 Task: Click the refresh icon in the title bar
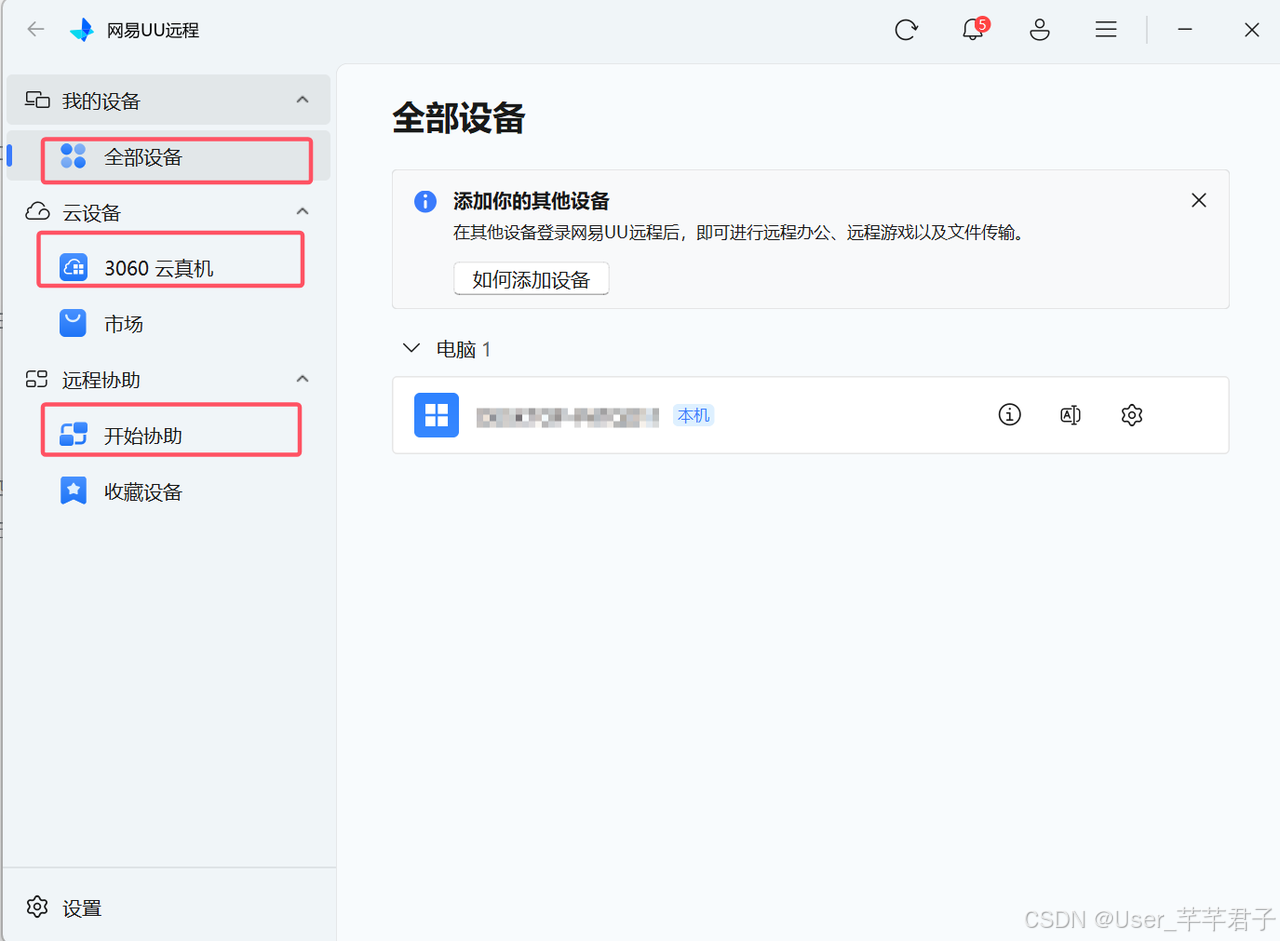pyautogui.click(x=906, y=29)
